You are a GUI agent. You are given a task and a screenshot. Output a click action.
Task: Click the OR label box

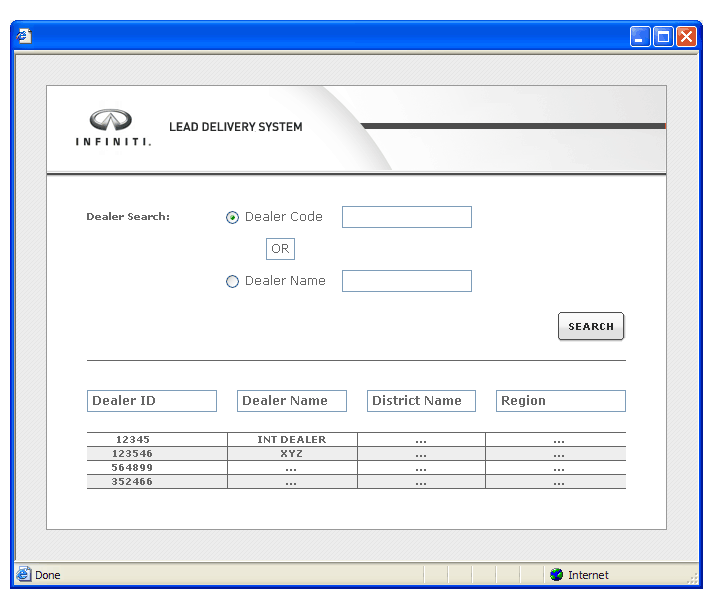(280, 249)
